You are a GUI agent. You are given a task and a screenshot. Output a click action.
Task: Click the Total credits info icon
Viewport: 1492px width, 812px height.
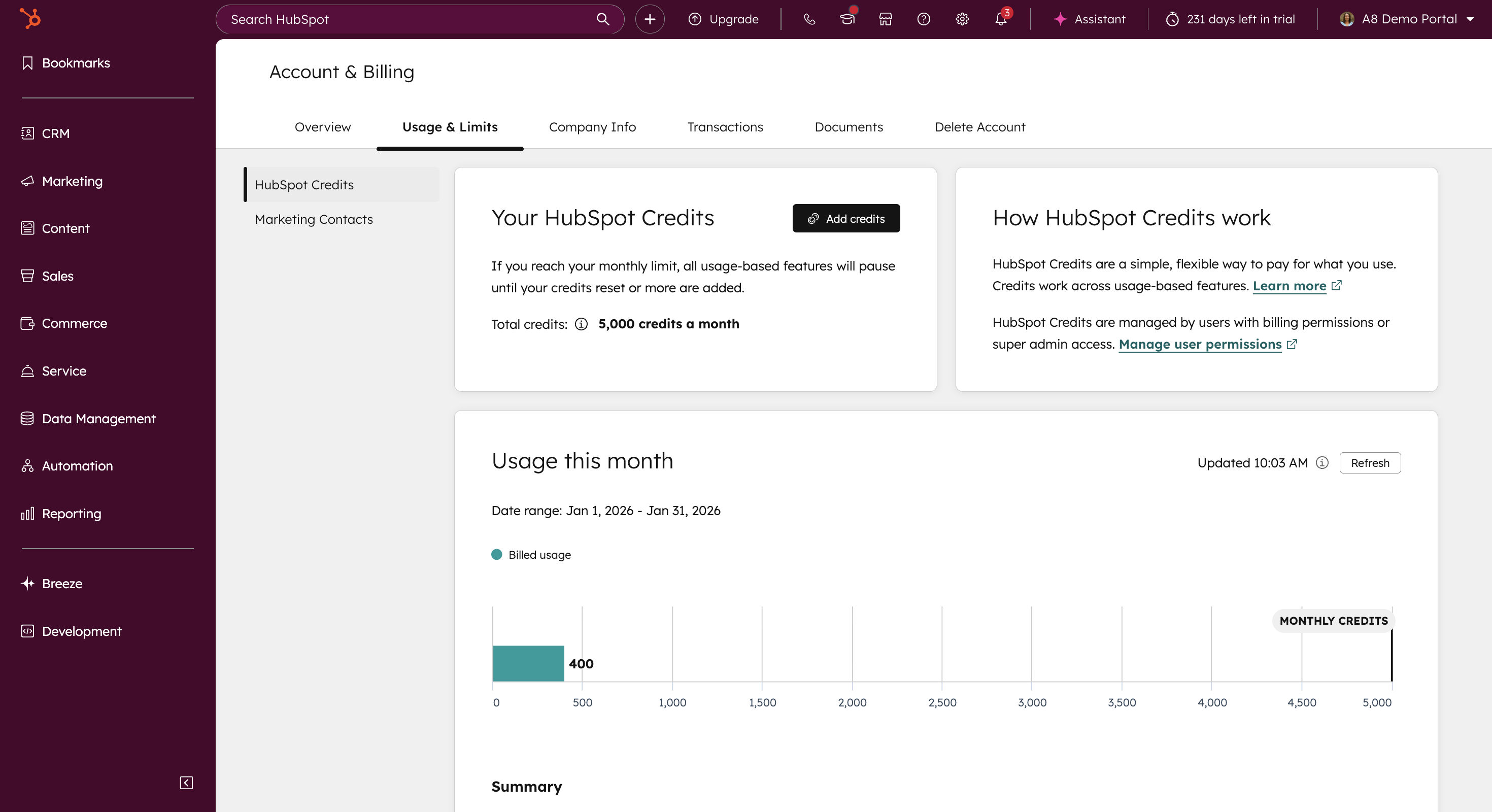(x=581, y=324)
